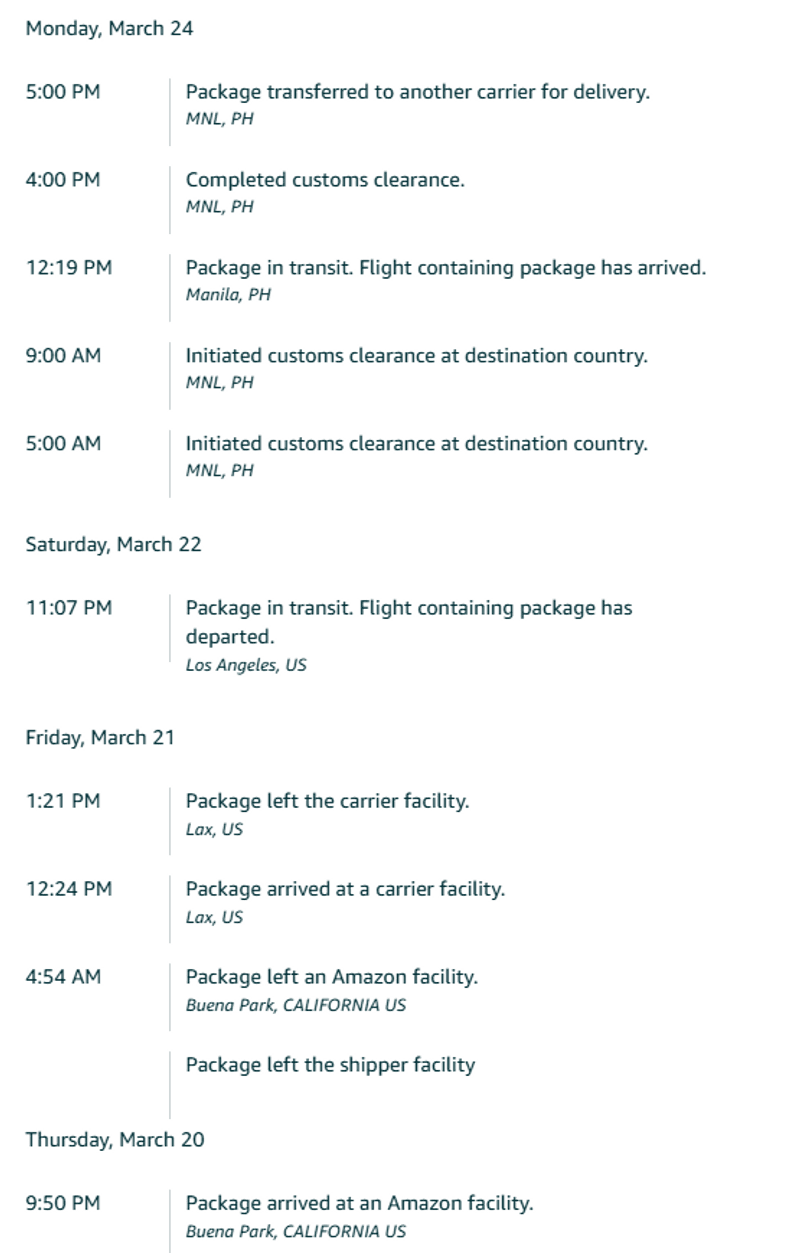Click the 4:00 PM timestamp
This screenshot has width=800, height=1253.
[63, 180]
